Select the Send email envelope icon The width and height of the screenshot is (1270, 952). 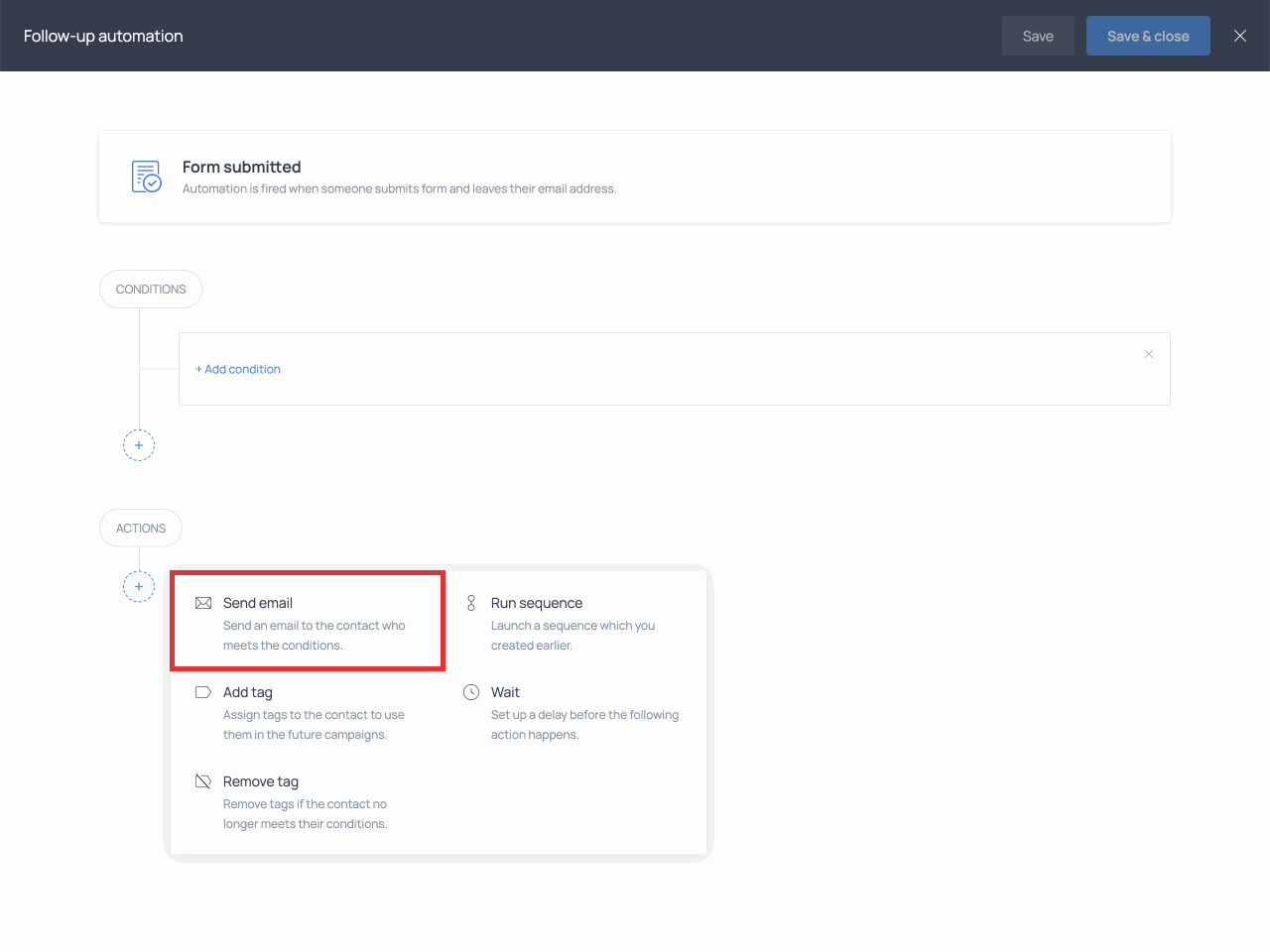point(203,602)
